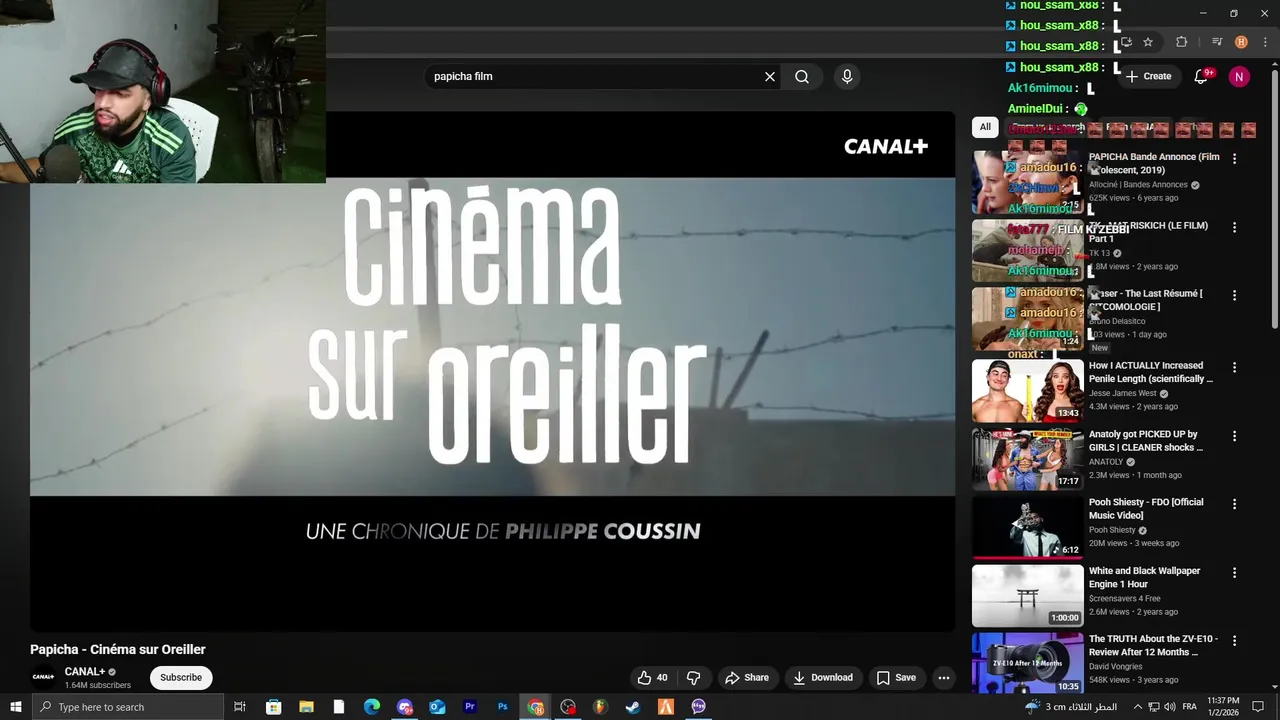Screen dimensions: 1280x720
Task: Open options for White and Black Wallpaper
Action: click(1234, 572)
